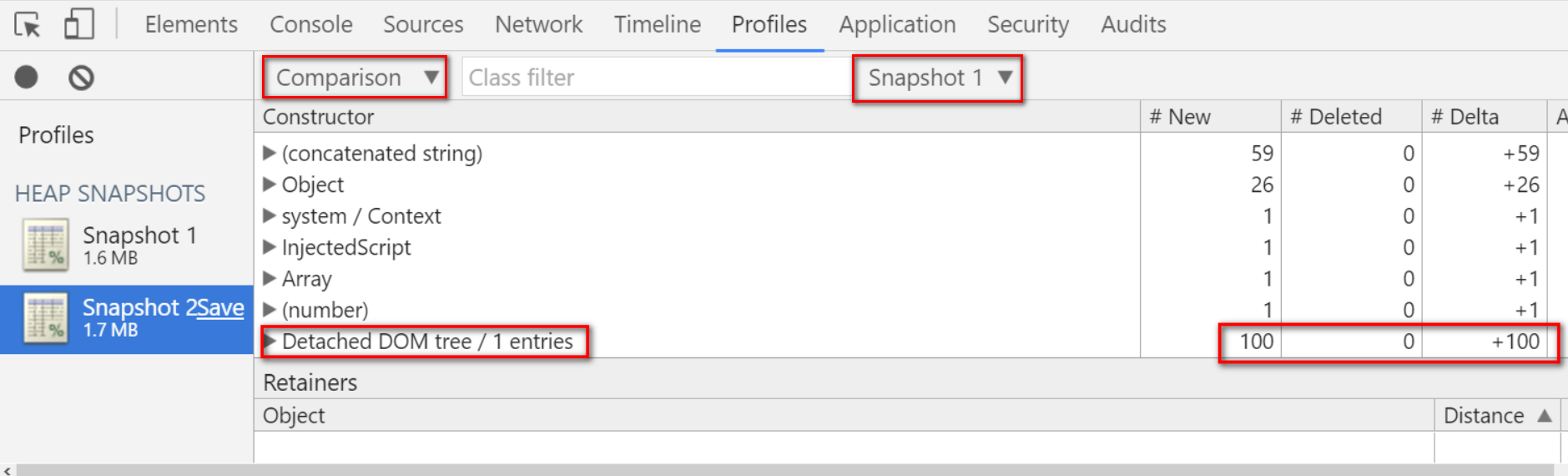Open the Comparison view dropdown

(355, 78)
